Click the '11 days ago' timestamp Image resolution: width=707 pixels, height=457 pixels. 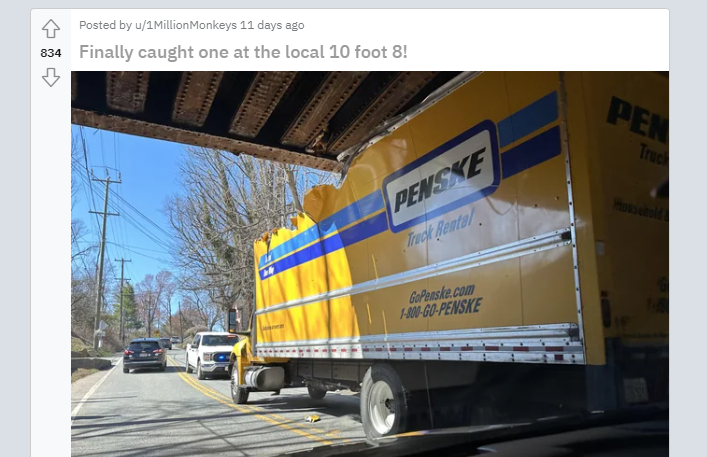[272, 25]
